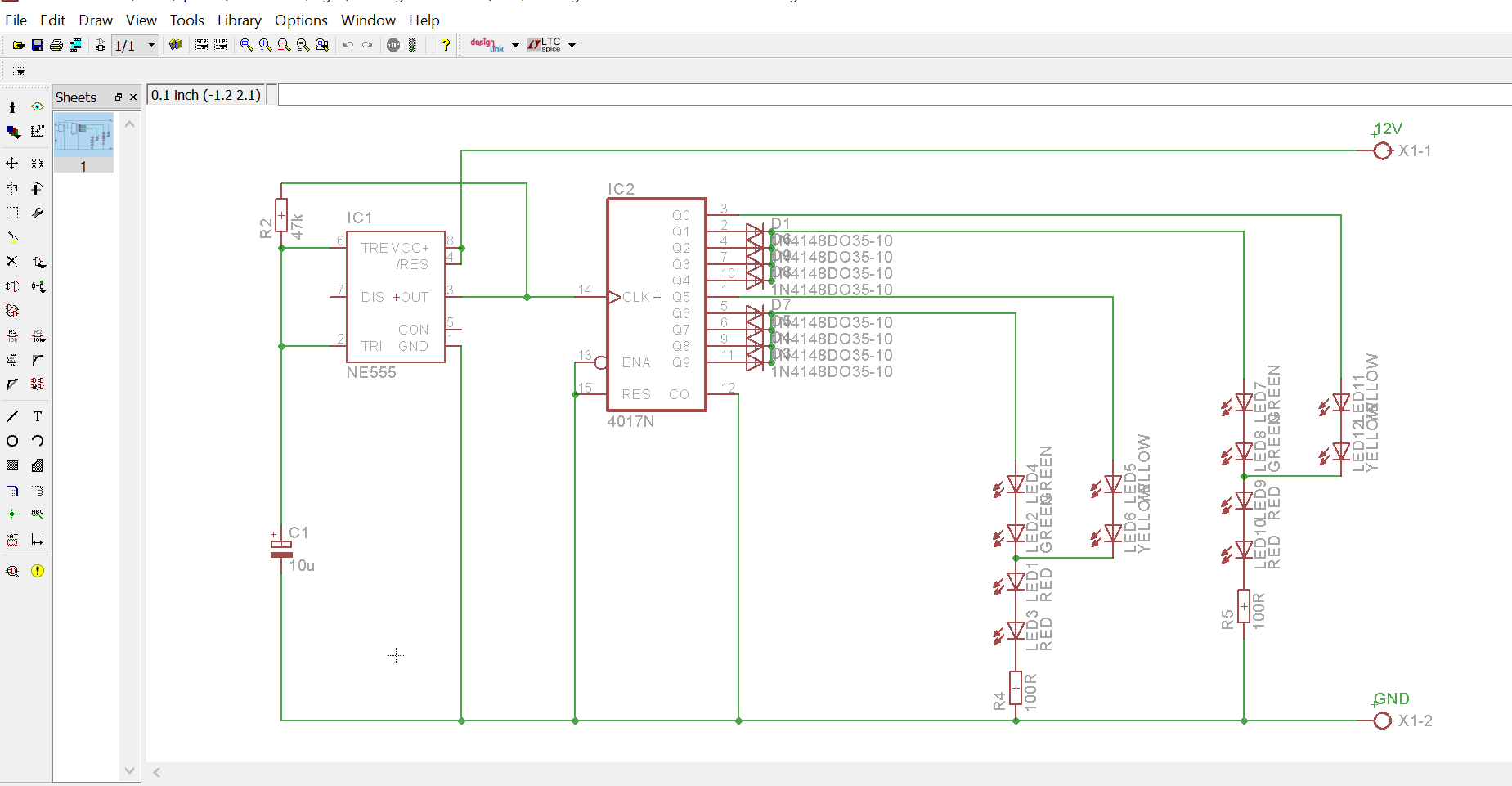Save the schematic with the floppy icon
1512x786 pixels.
click(37, 46)
